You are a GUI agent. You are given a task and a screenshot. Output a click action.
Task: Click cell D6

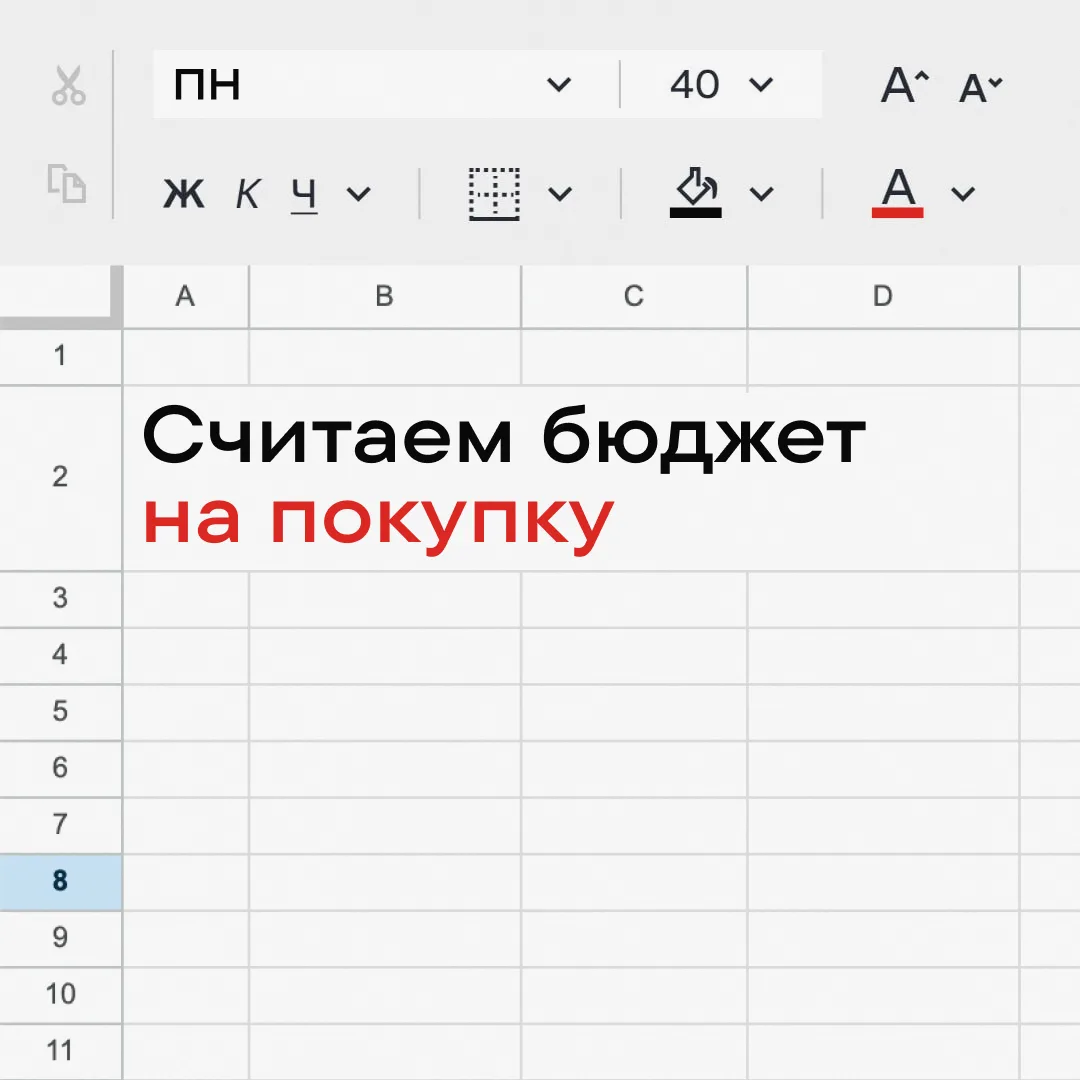click(883, 769)
